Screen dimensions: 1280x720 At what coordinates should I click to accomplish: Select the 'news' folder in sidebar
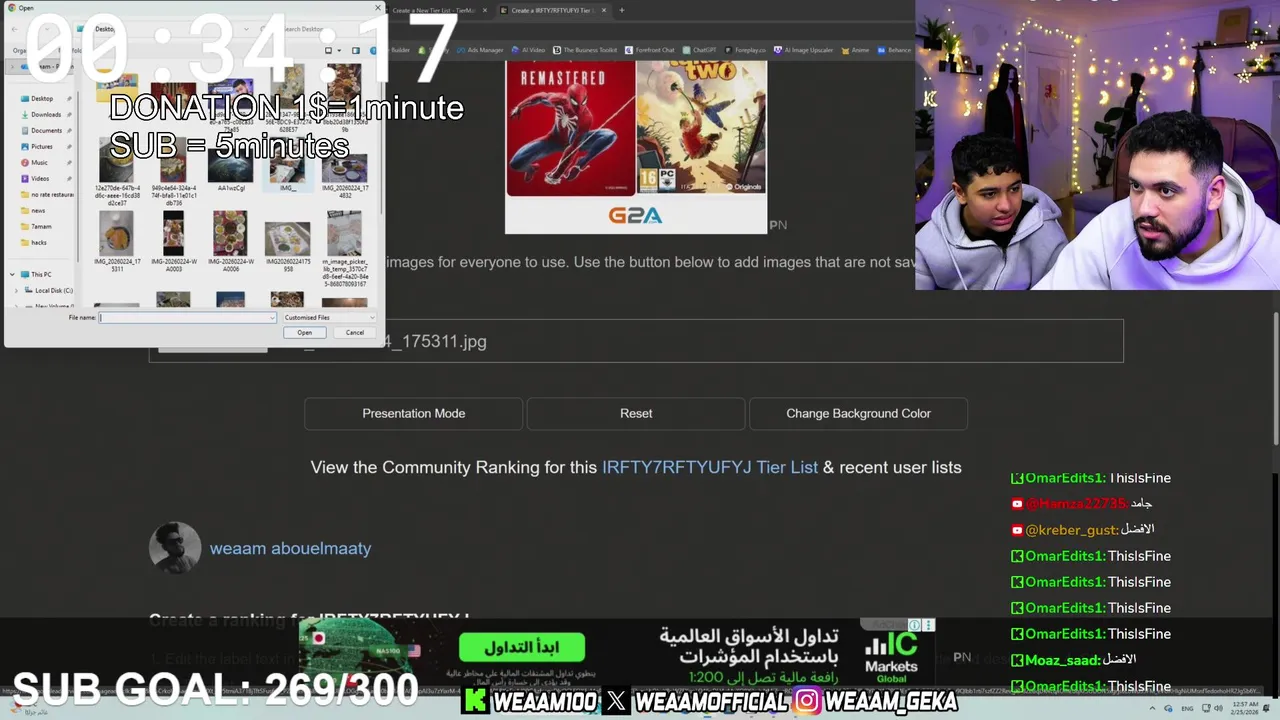[x=37, y=210]
